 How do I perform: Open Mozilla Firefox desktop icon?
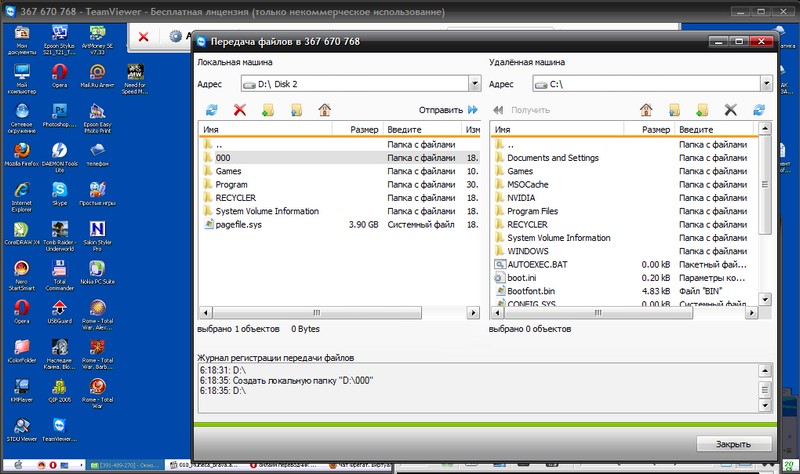point(21,150)
